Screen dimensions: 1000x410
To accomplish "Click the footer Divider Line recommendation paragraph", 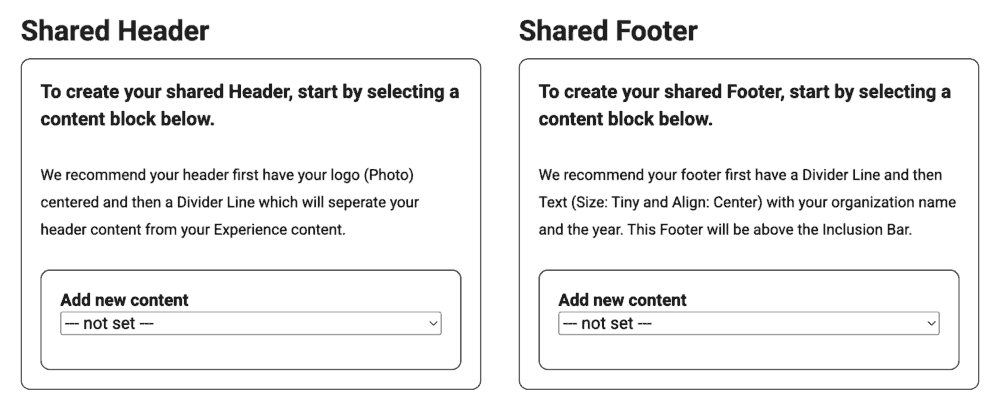I will coord(746,202).
